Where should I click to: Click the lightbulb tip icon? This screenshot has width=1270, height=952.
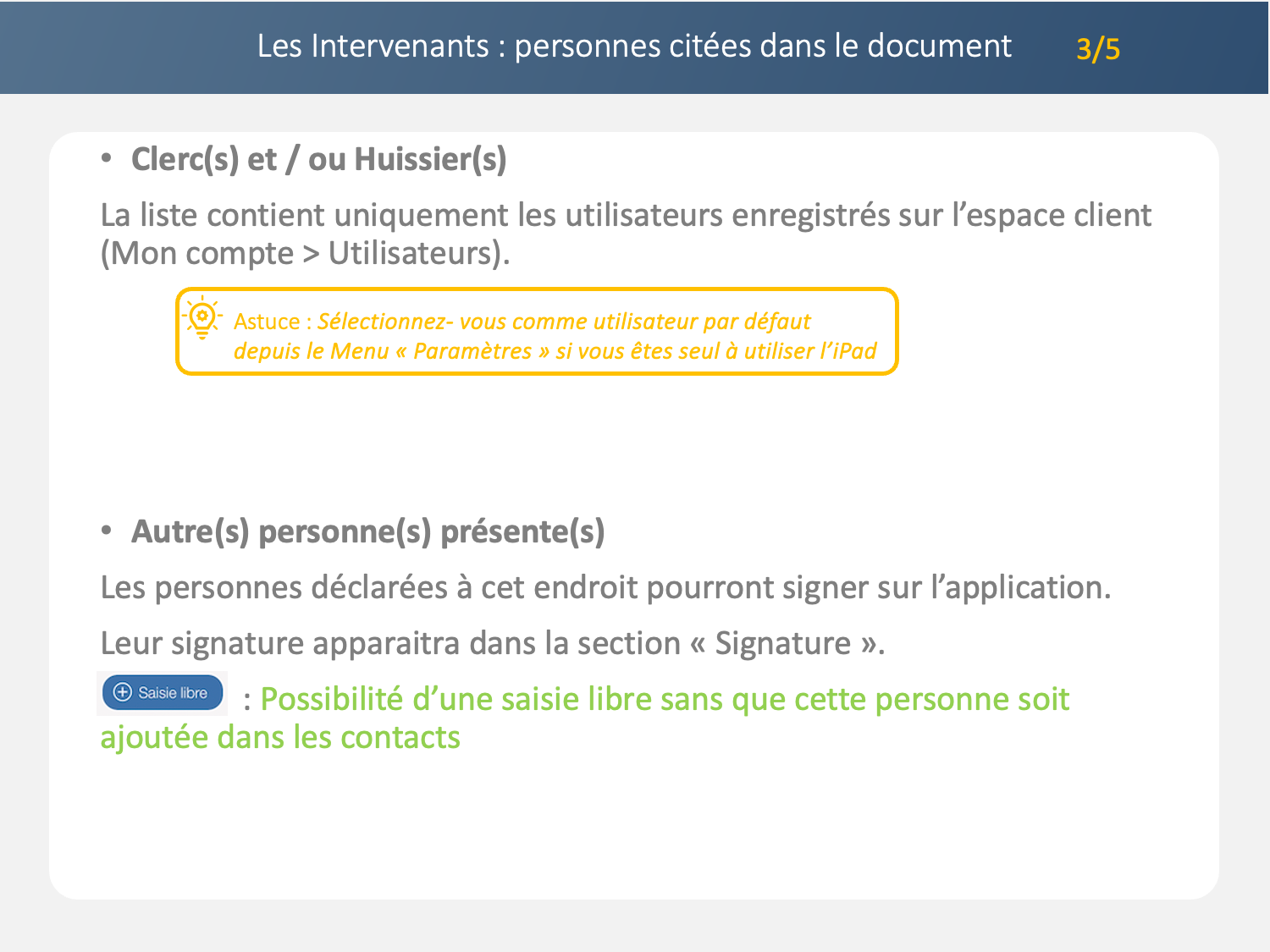point(202,319)
